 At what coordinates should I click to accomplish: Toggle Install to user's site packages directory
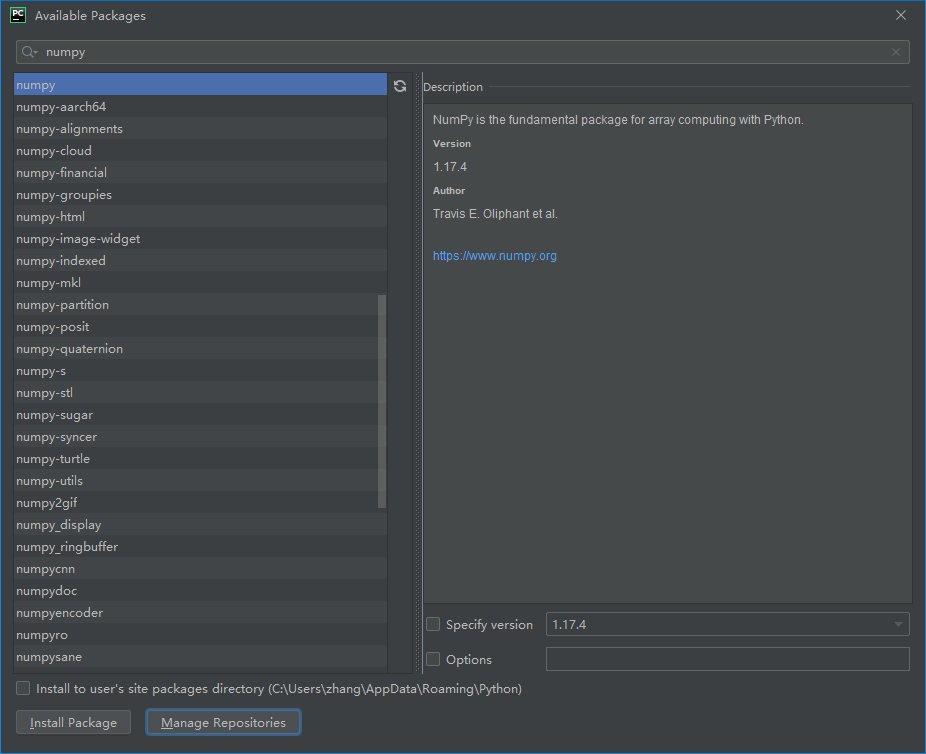[x=23, y=688]
